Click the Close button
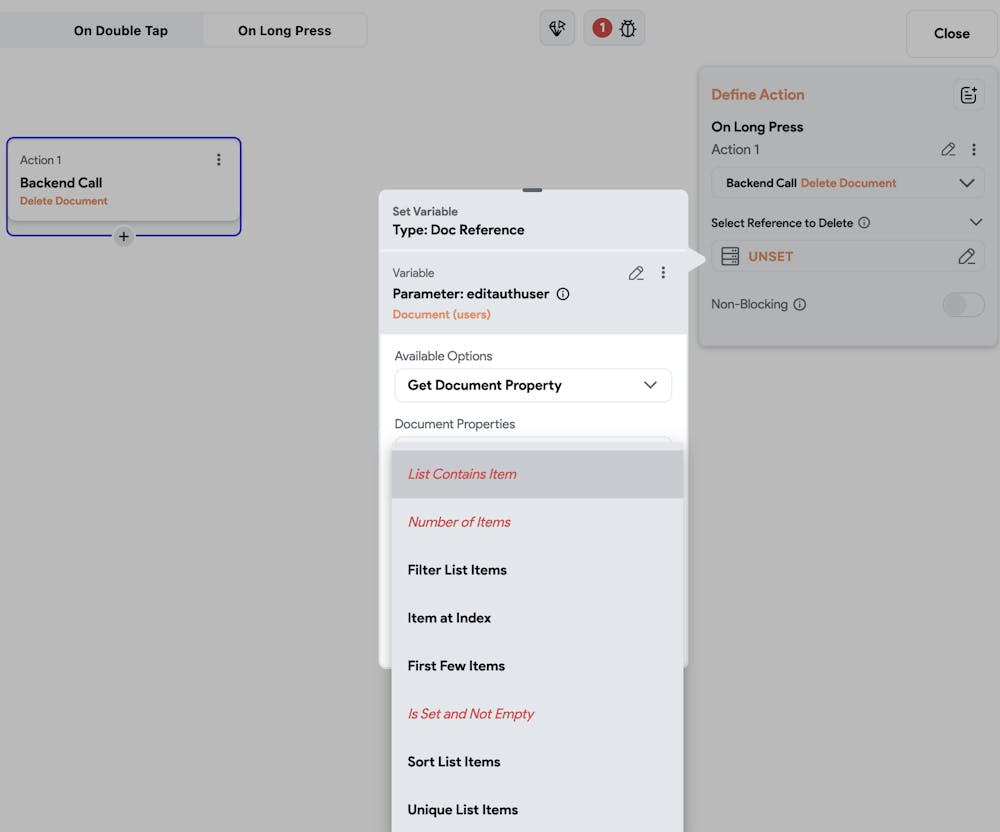 point(951,33)
